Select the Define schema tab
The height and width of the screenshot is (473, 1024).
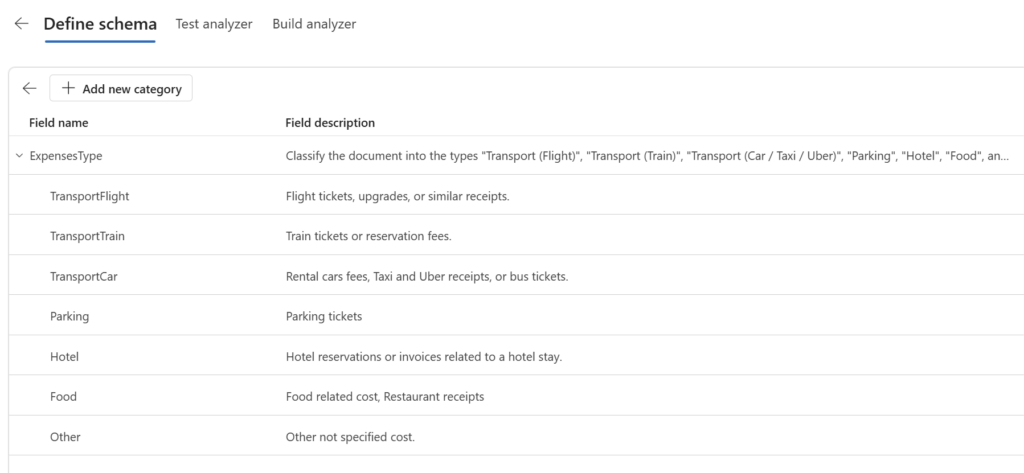pyautogui.click(x=100, y=24)
